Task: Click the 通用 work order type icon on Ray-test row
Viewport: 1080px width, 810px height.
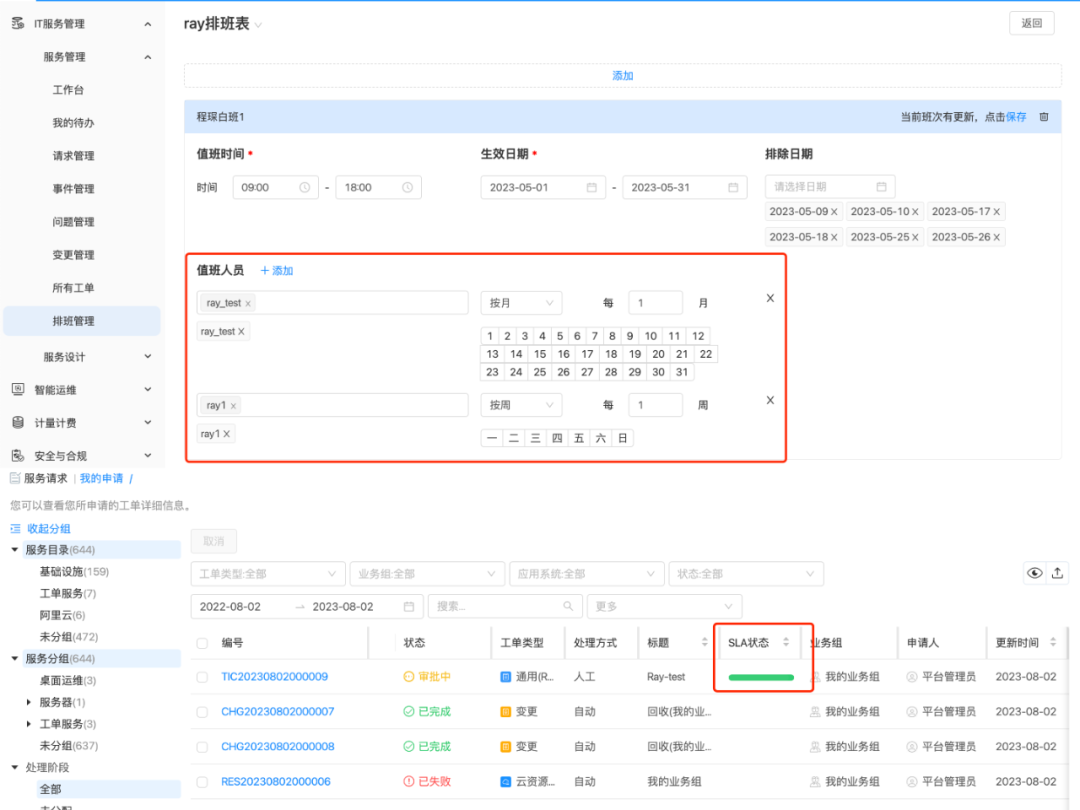Action: coord(505,676)
